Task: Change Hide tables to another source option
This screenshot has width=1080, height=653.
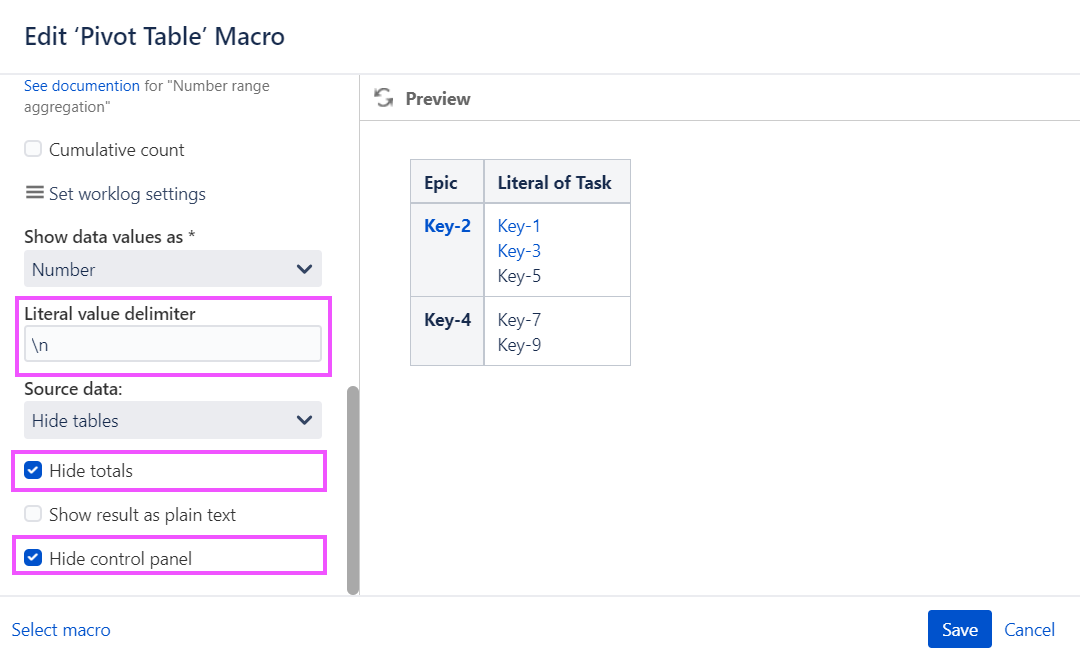Action: coord(172,420)
